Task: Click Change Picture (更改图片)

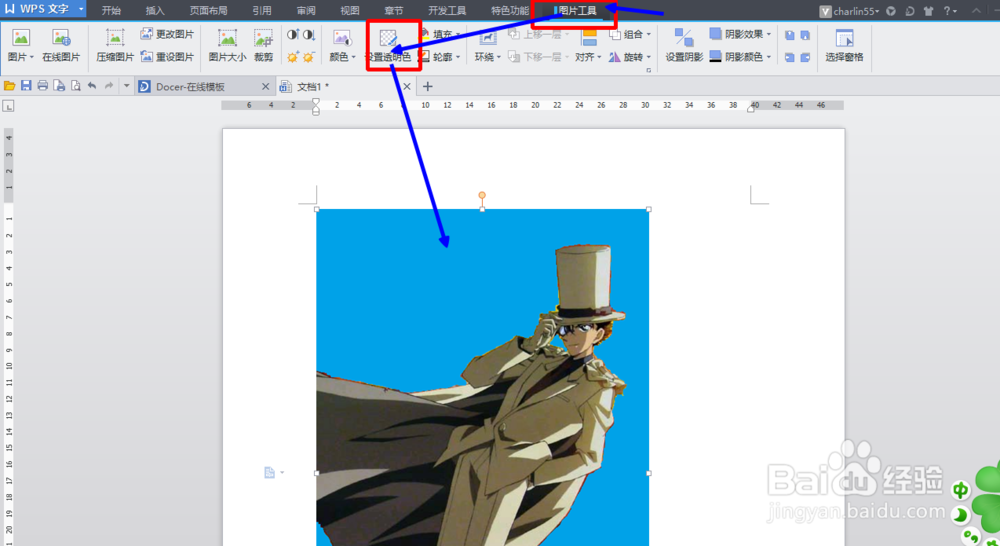Action: pyautogui.click(x=167, y=34)
